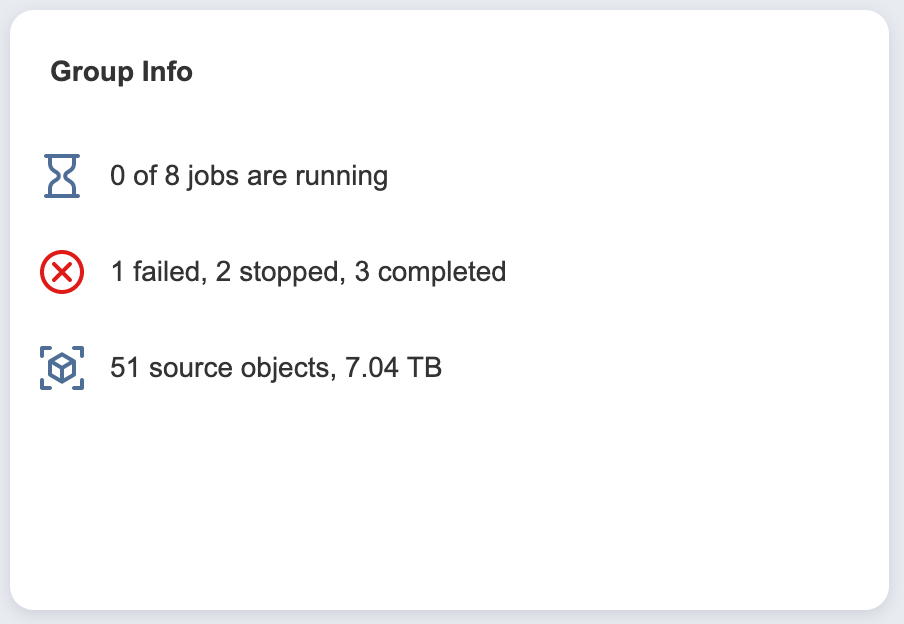Click the word Info in the title
904x624 pixels.
click(x=167, y=72)
